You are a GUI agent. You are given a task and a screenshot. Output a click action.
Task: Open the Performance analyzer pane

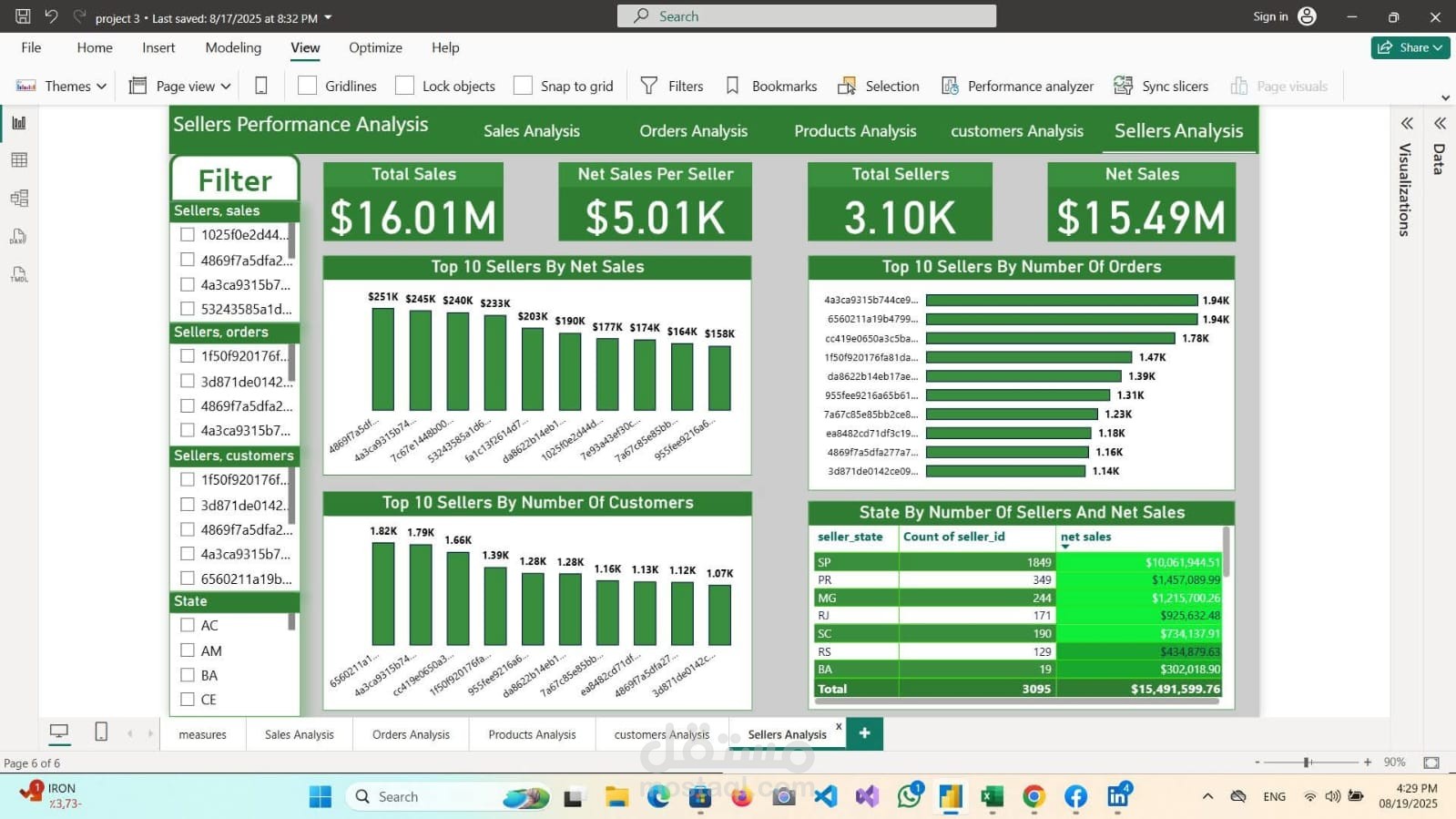(x=1017, y=86)
